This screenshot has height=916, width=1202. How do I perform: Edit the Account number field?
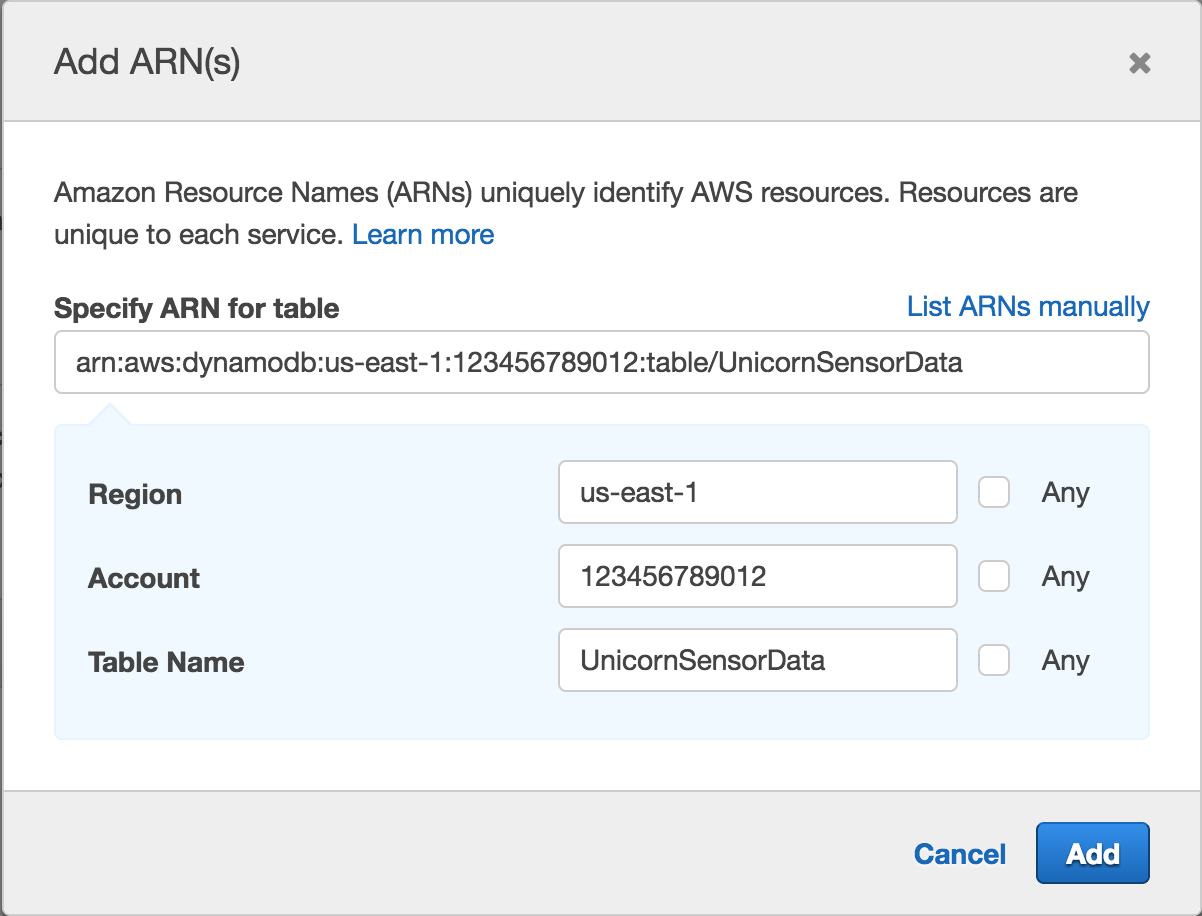click(x=758, y=576)
